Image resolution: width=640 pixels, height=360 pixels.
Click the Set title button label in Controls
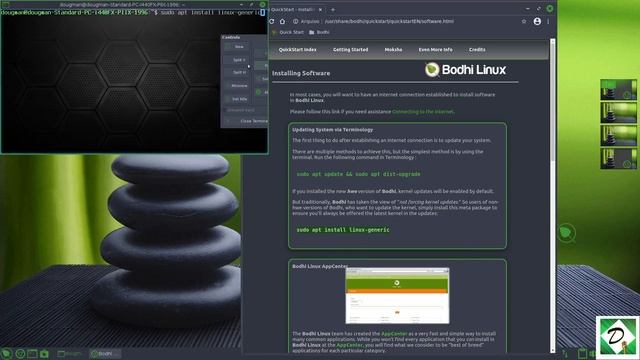pos(240,99)
